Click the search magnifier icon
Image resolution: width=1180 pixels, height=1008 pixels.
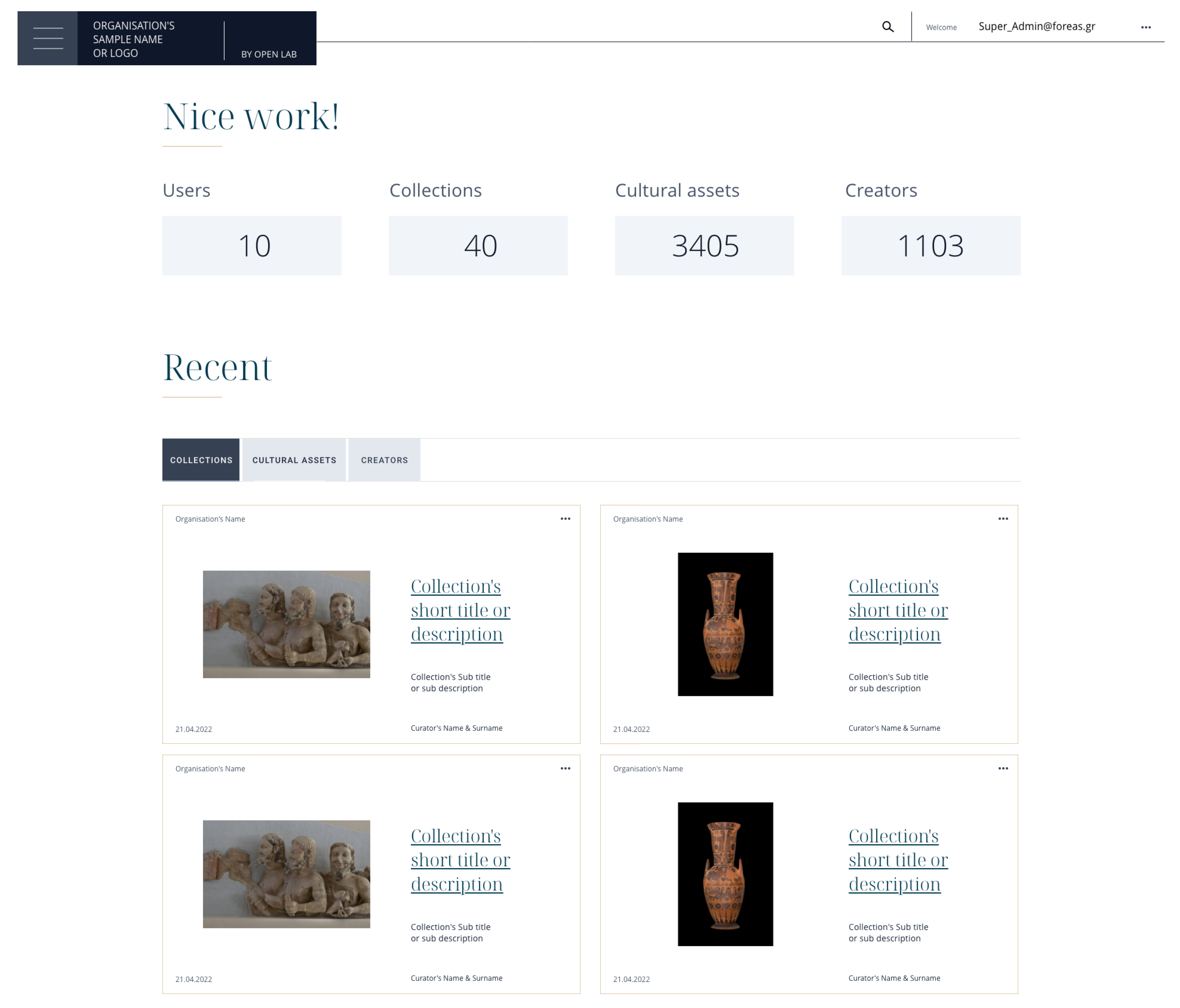click(x=887, y=27)
